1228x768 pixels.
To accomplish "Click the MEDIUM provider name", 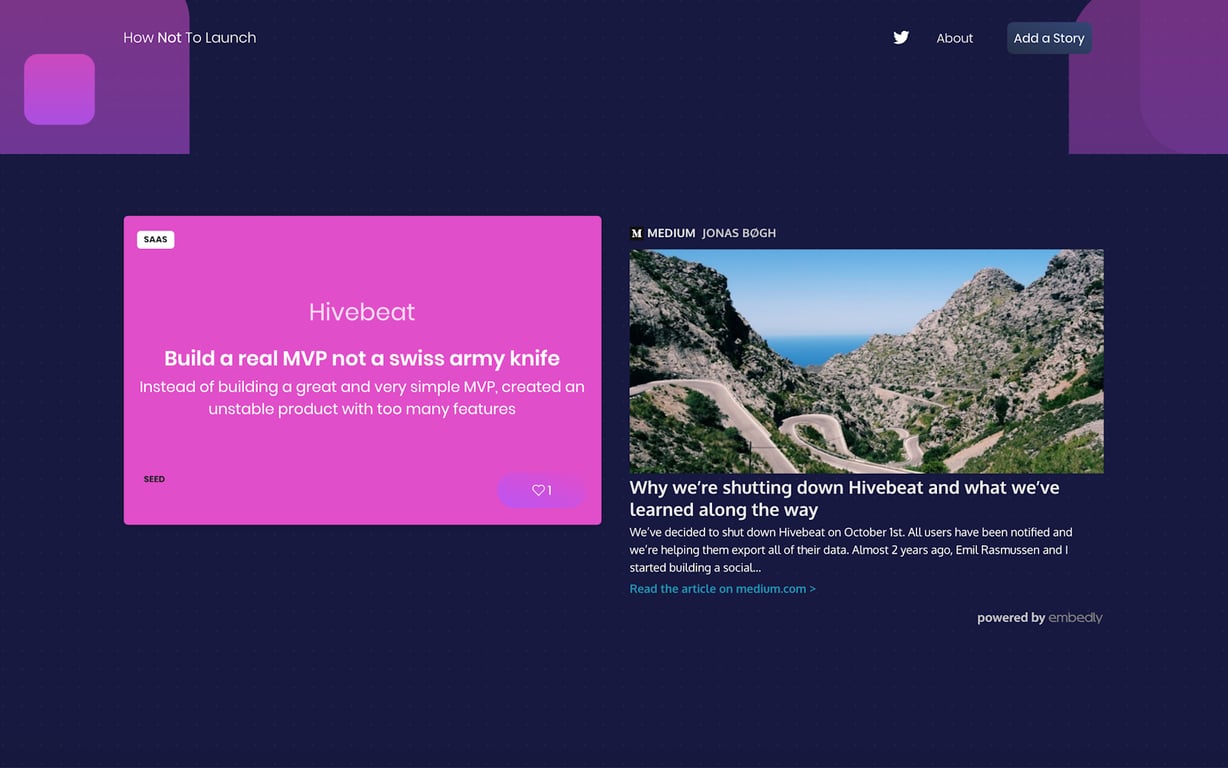I will pyautogui.click(x=671, y=233).
